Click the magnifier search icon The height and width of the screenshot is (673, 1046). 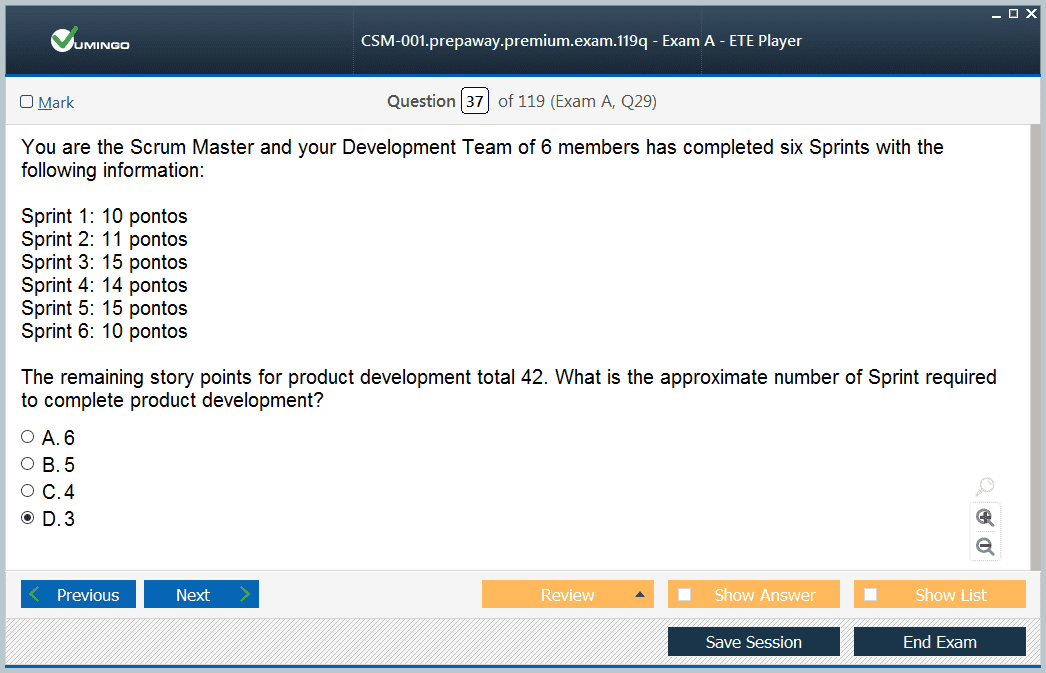coord(985,487)
